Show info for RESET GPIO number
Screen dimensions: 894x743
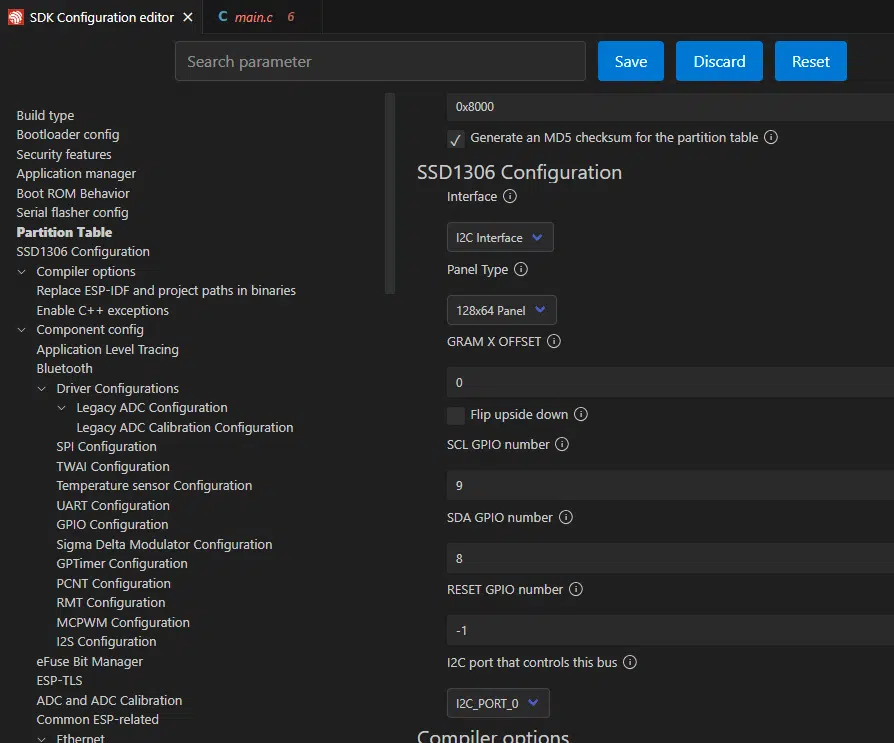click(x=576, y=589)
